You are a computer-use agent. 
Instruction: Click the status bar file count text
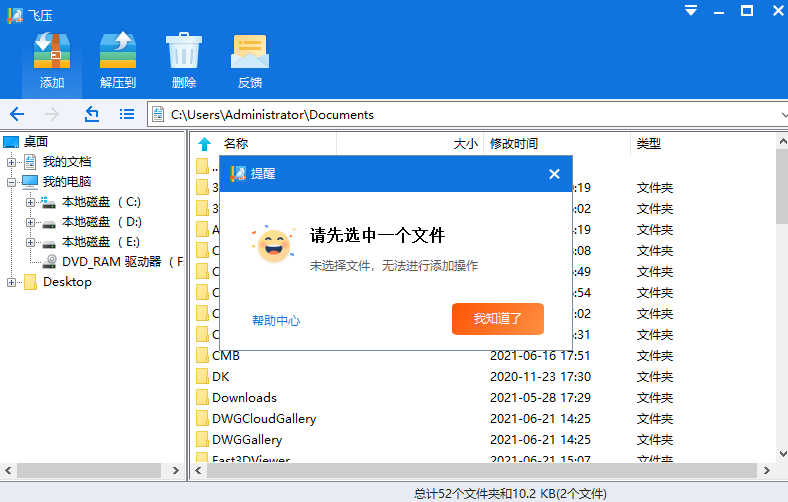[x=510, y=494]
